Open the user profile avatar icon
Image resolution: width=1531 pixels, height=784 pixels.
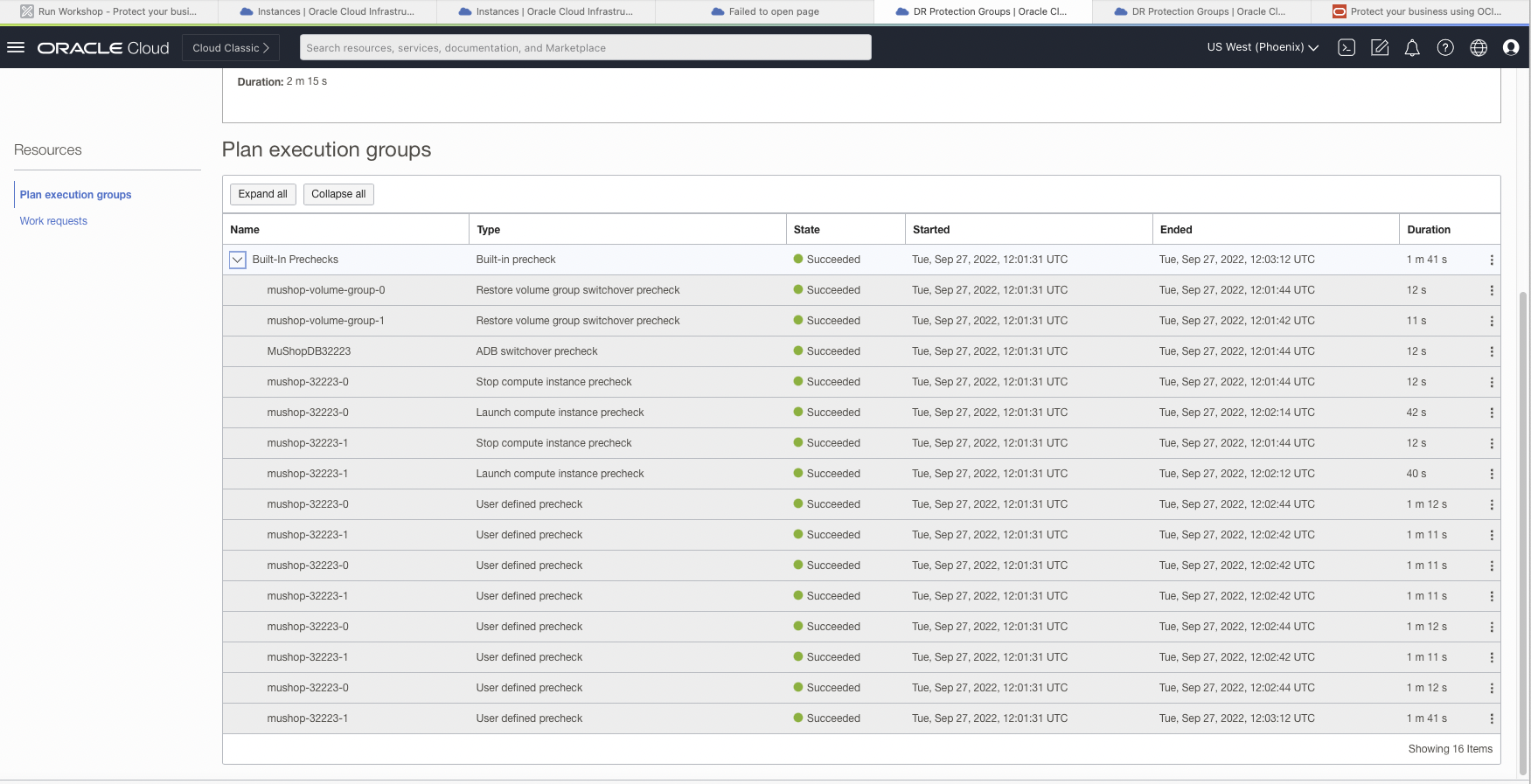point(1511,47)
